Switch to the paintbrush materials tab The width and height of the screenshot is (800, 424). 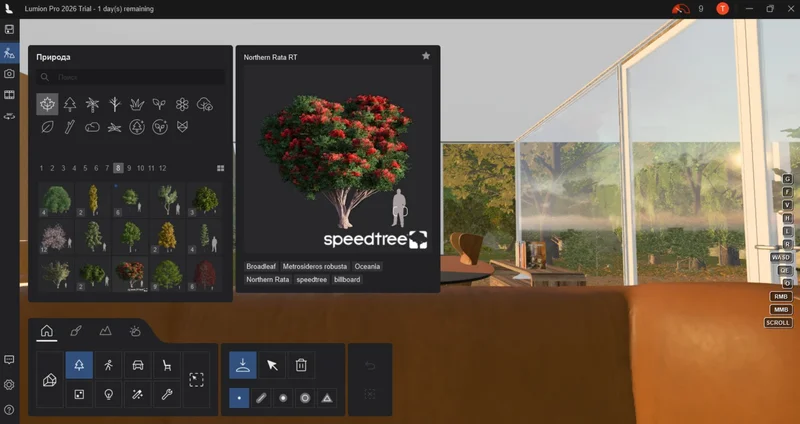76,331
